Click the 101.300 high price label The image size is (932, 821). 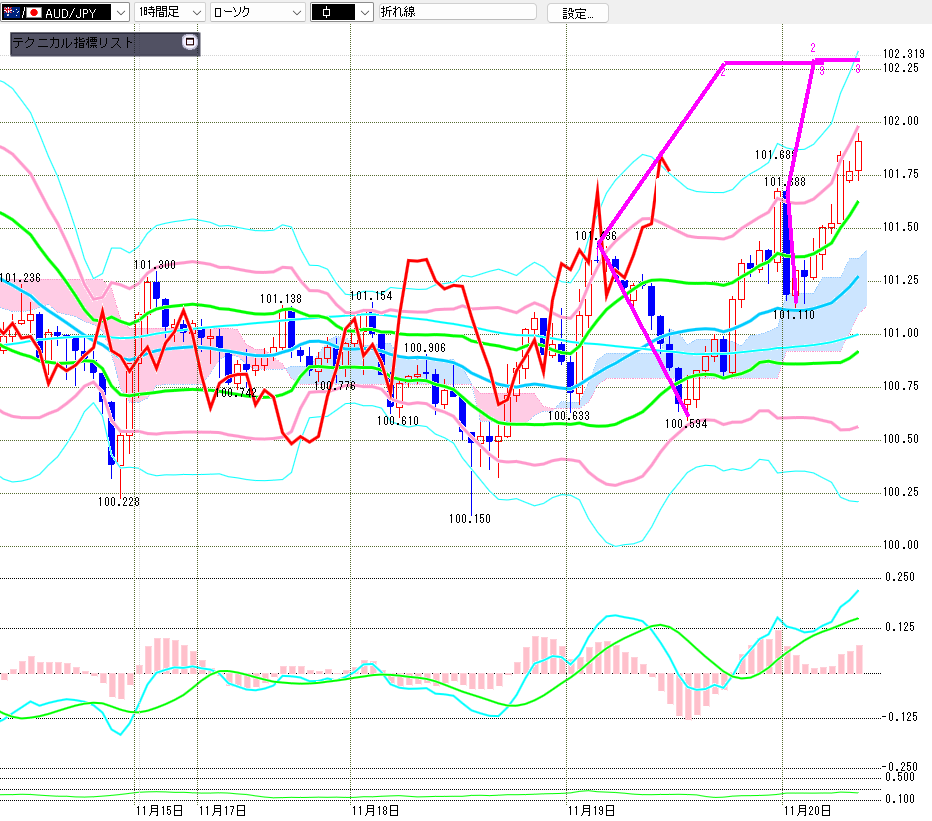pos(155,265)
